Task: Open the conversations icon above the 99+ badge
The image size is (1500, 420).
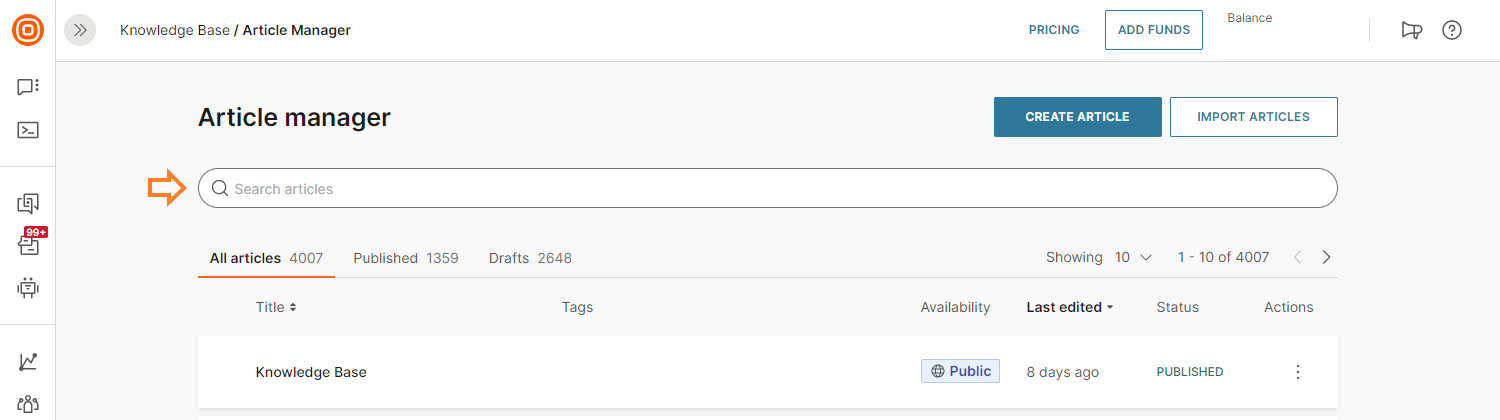Action: 28,204
